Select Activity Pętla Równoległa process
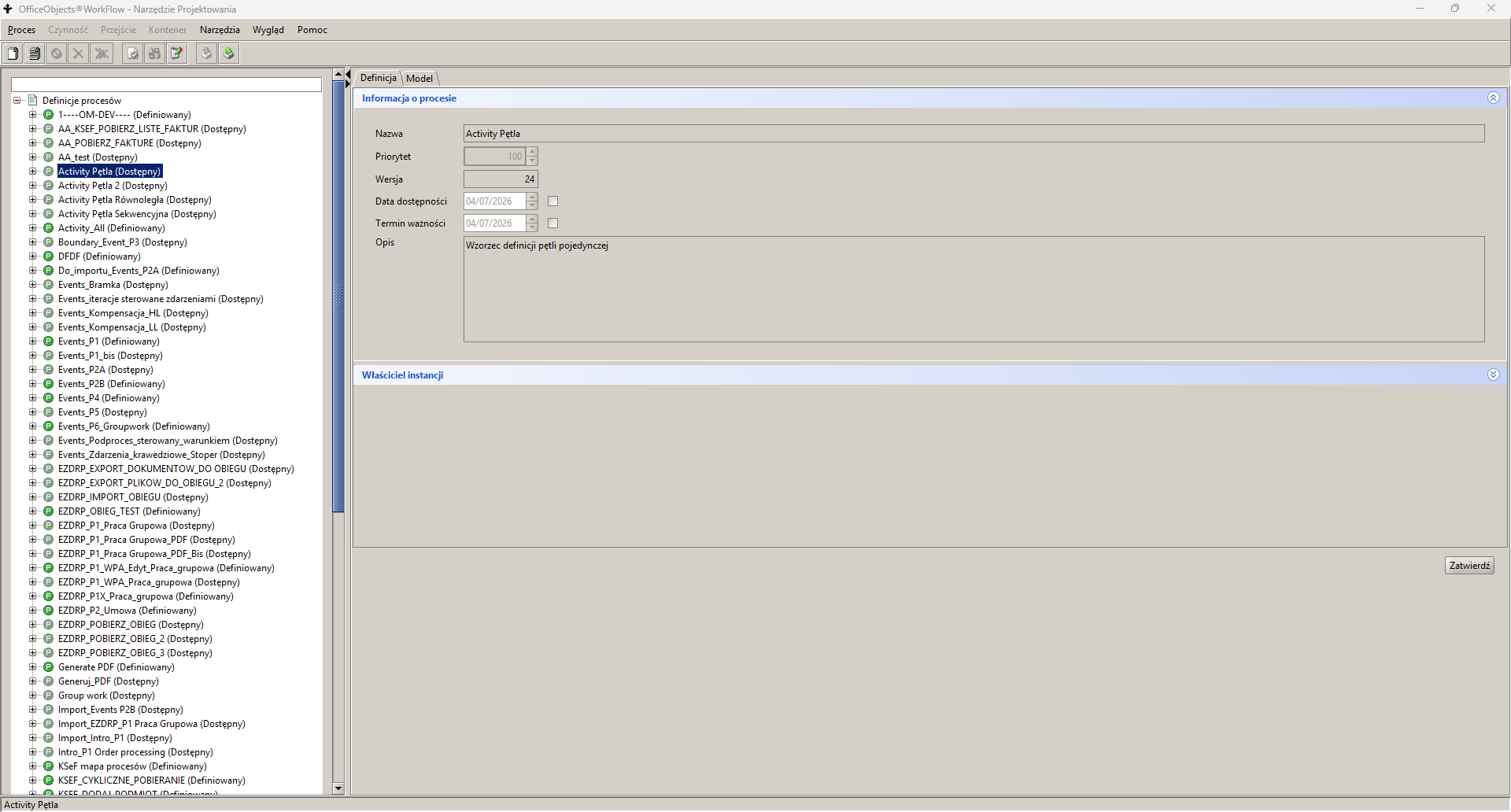Screen dimensions: 1511x812 pos(135,200)
